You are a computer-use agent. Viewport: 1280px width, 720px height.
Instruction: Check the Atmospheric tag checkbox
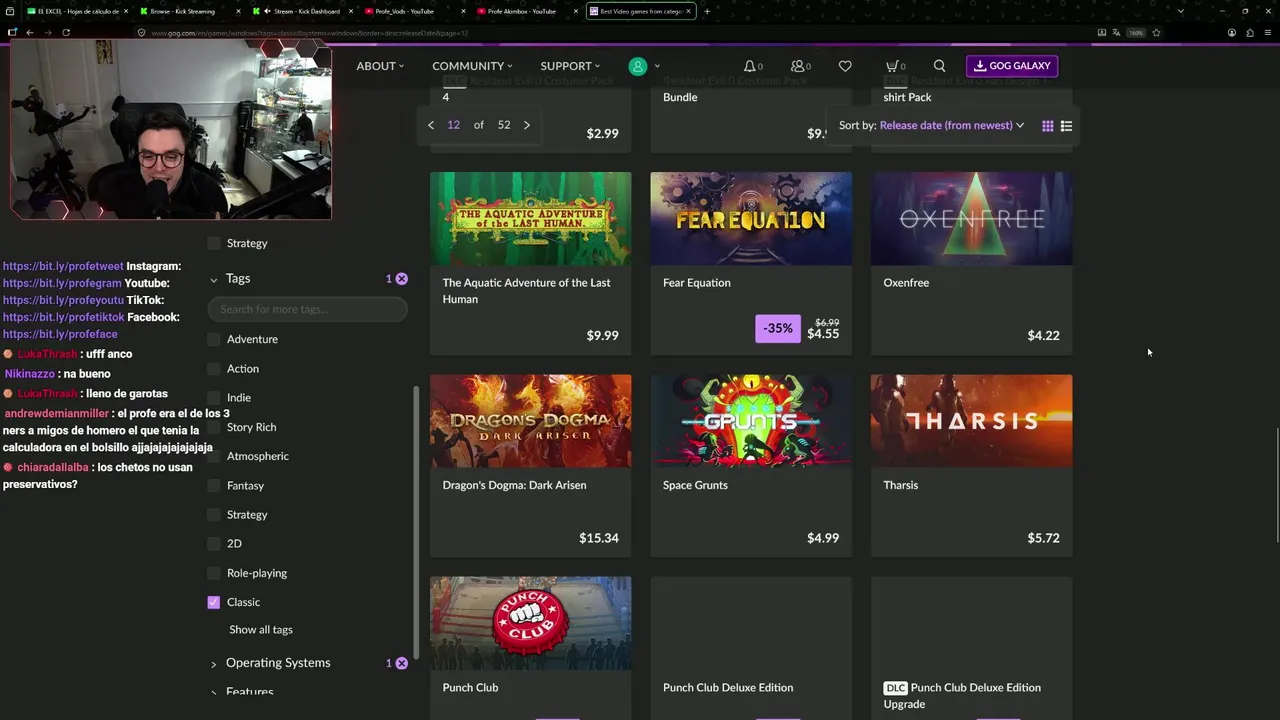pyautogui.click(x=213, y=456)
